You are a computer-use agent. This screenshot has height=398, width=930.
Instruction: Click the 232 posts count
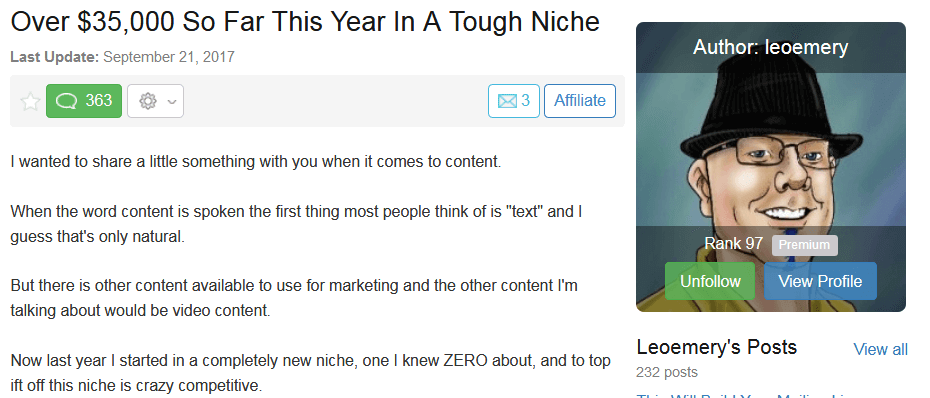click(667, 372)
